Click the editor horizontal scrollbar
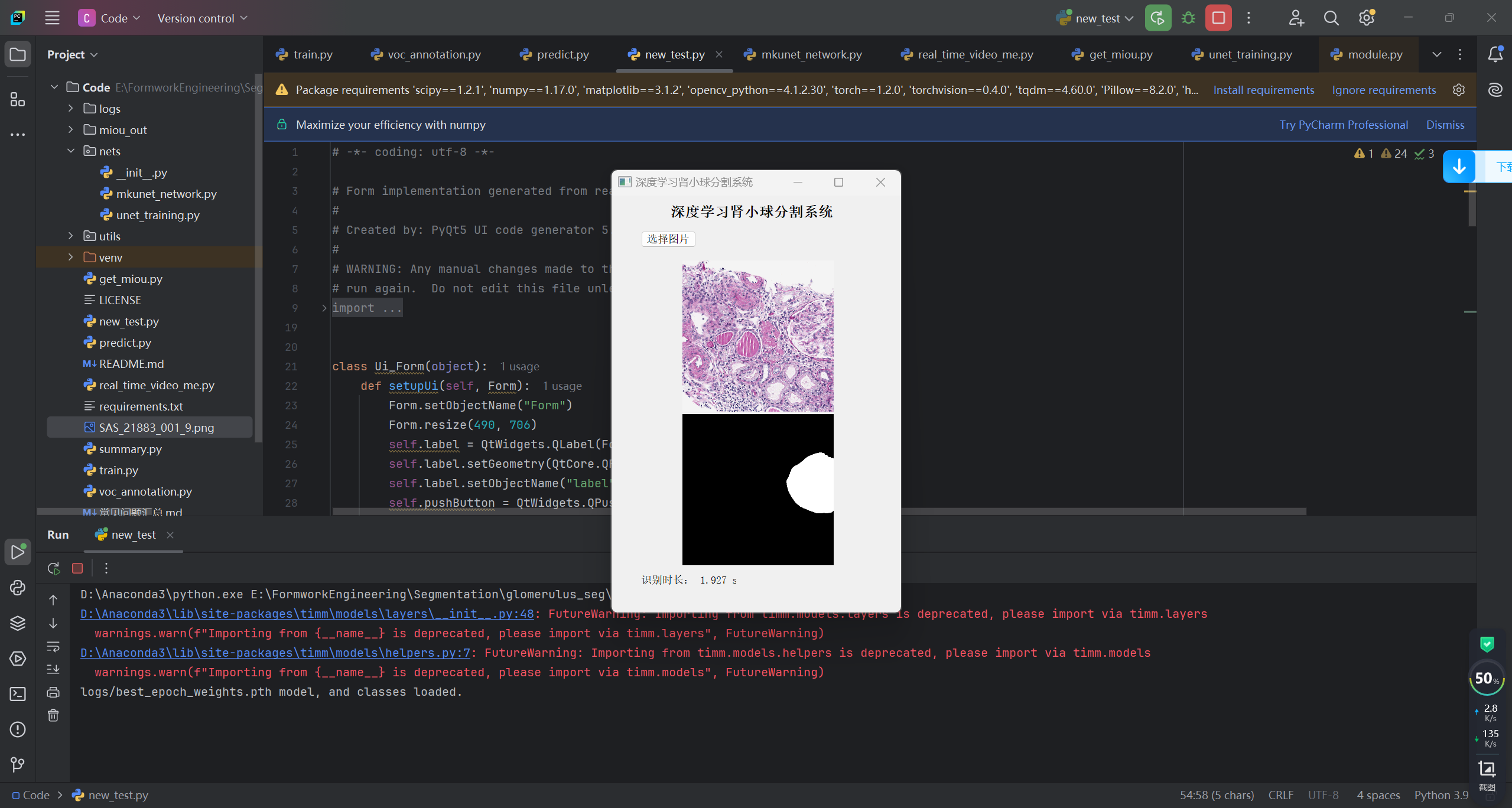 click(1064, 511)
